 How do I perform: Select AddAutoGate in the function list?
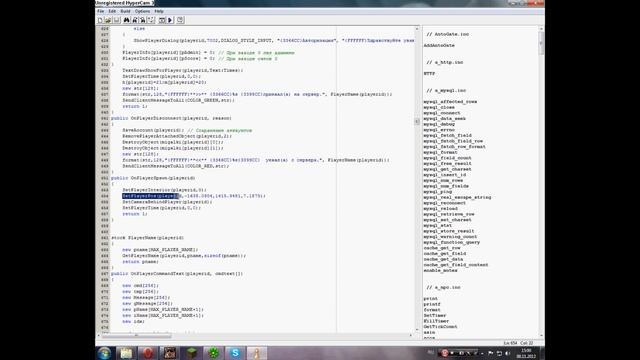coord(439,45)
